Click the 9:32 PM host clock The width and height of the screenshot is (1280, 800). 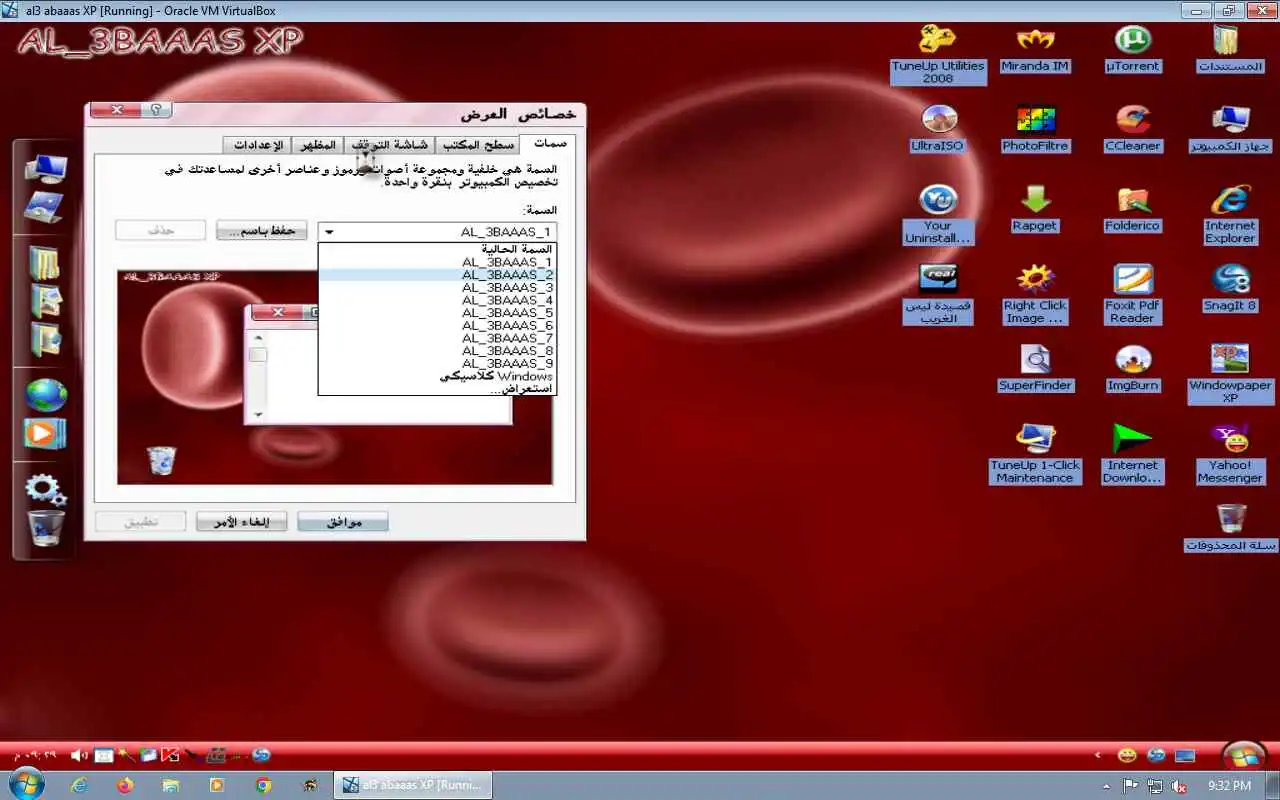point(1229,786)
